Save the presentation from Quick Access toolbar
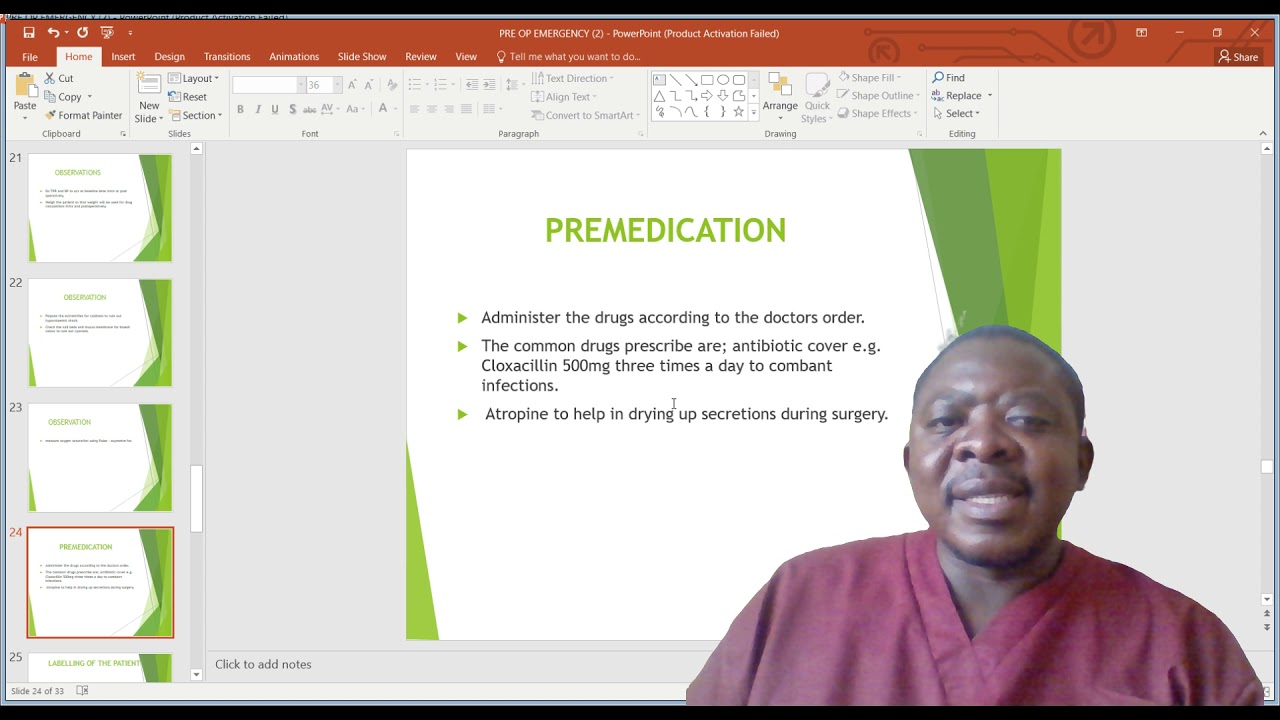1280x720 pixels. (x=29, y=33)
